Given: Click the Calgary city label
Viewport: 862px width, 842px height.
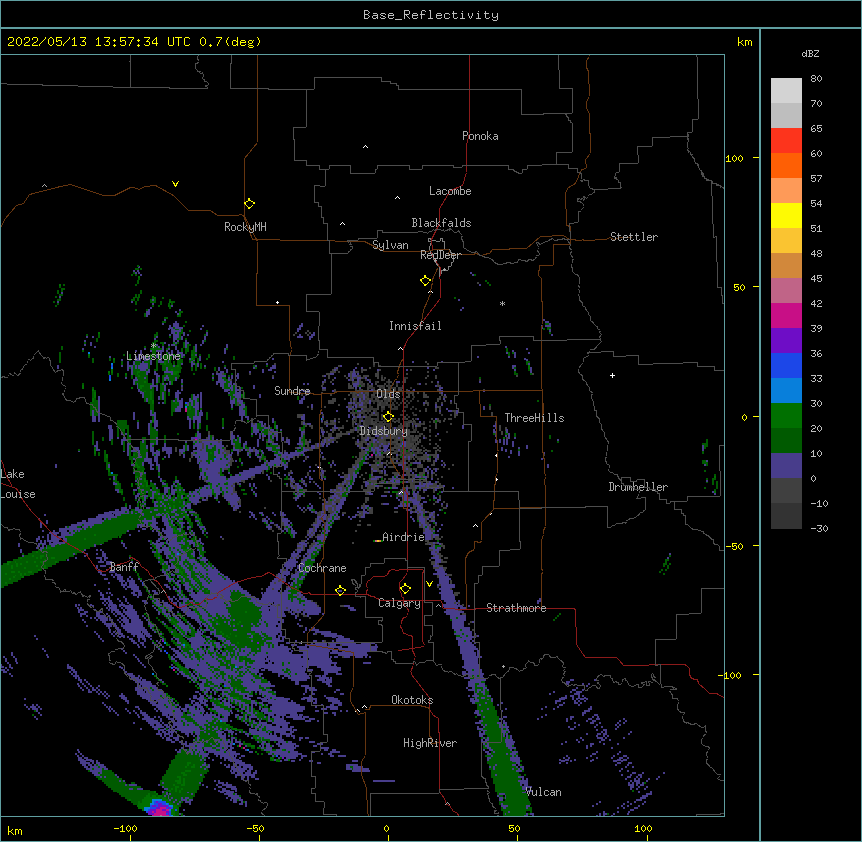Looking at the screenshot, I should [399, 603].
